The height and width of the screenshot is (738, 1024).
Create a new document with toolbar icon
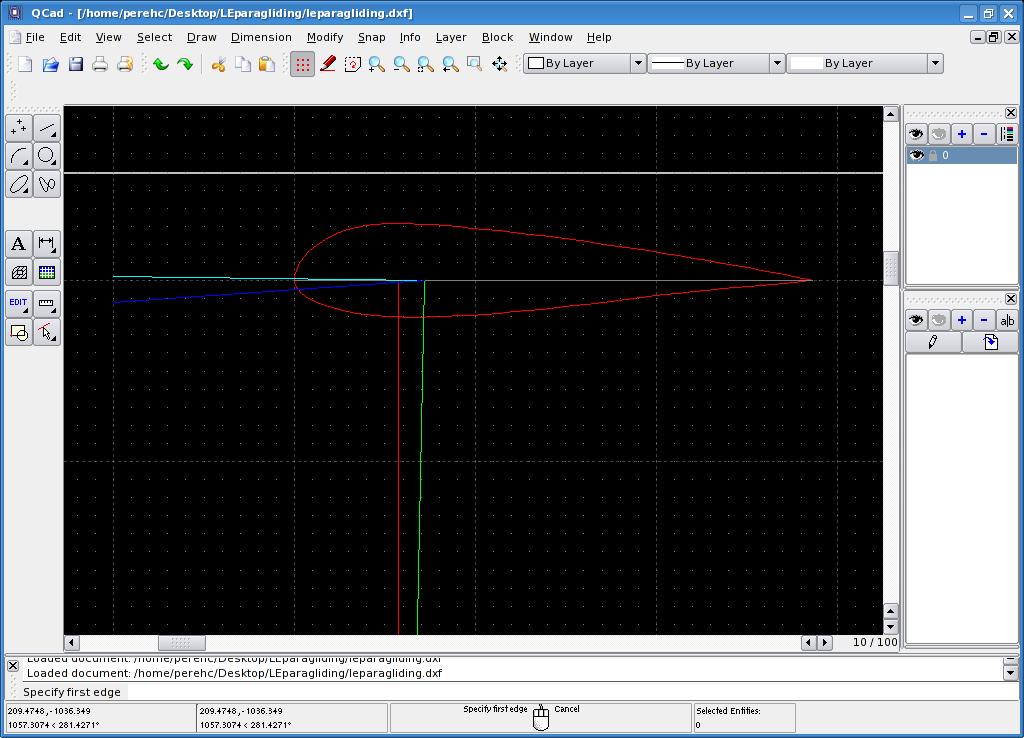coord(25,63)
